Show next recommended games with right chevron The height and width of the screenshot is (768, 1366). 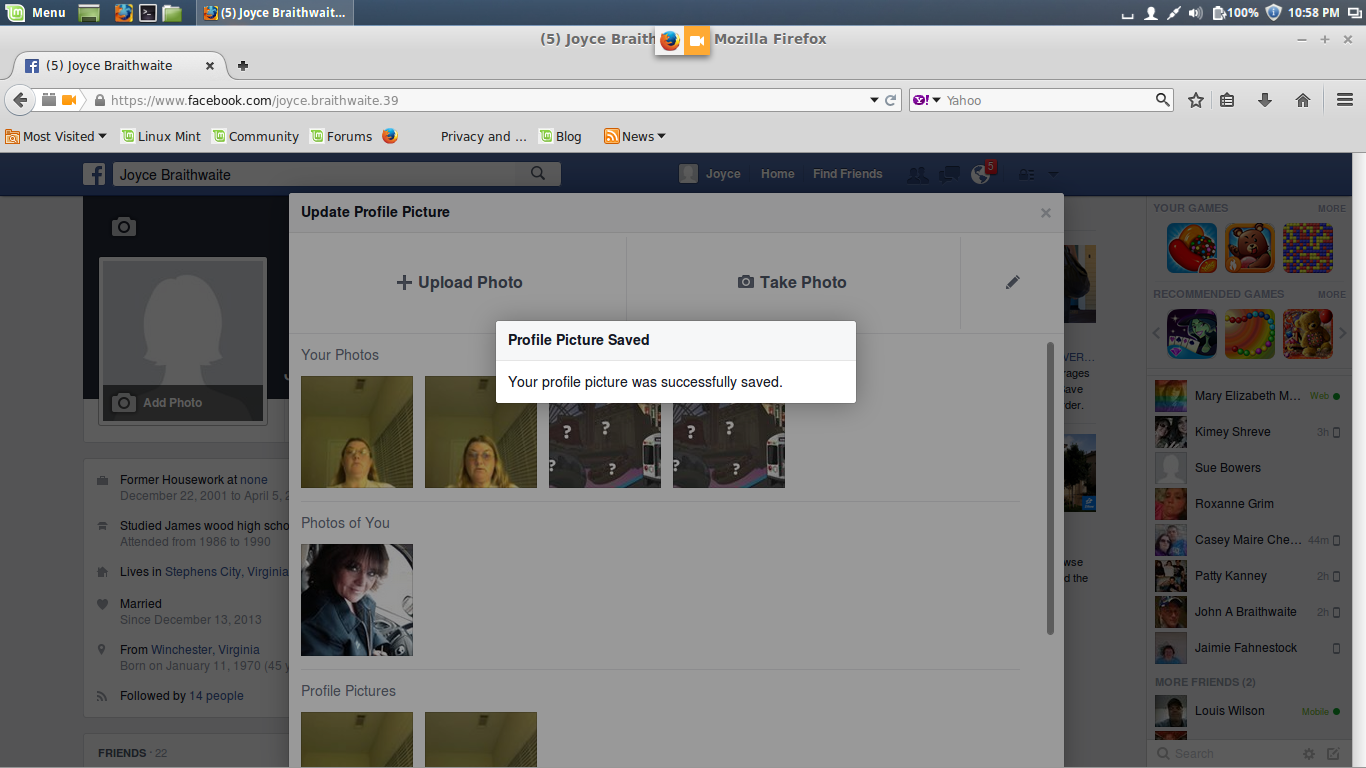pos(1343,334)
